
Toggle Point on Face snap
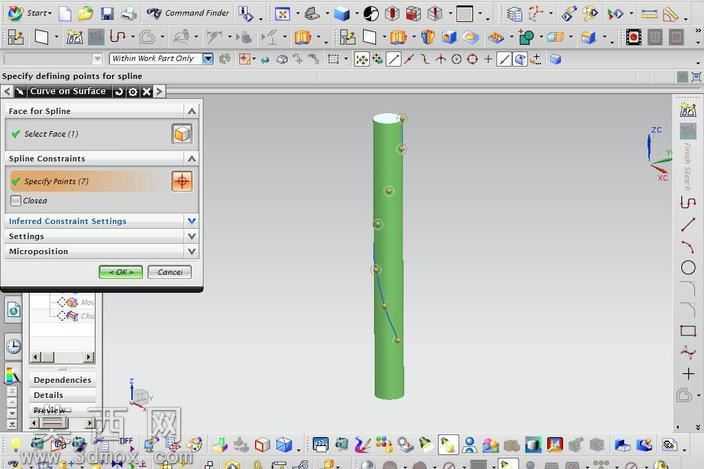pyautogui.click(x=520, y=59)
